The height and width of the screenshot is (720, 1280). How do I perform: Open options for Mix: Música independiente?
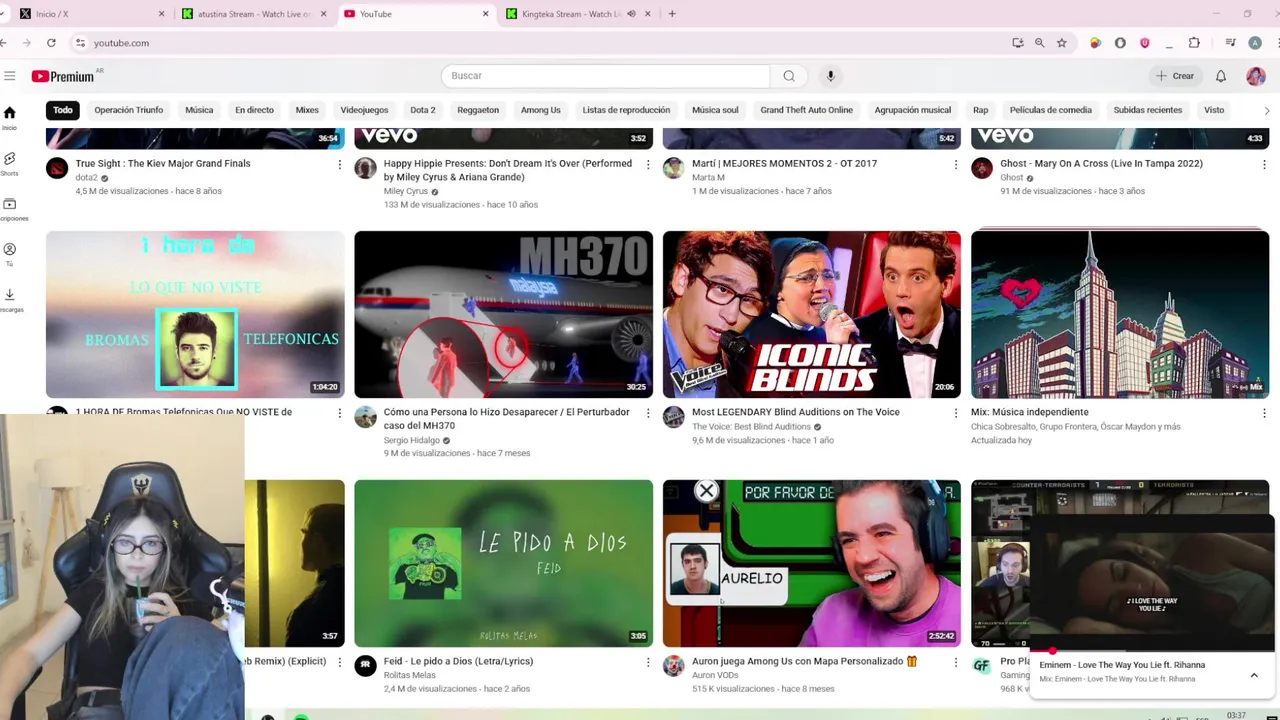point(1263,413)
